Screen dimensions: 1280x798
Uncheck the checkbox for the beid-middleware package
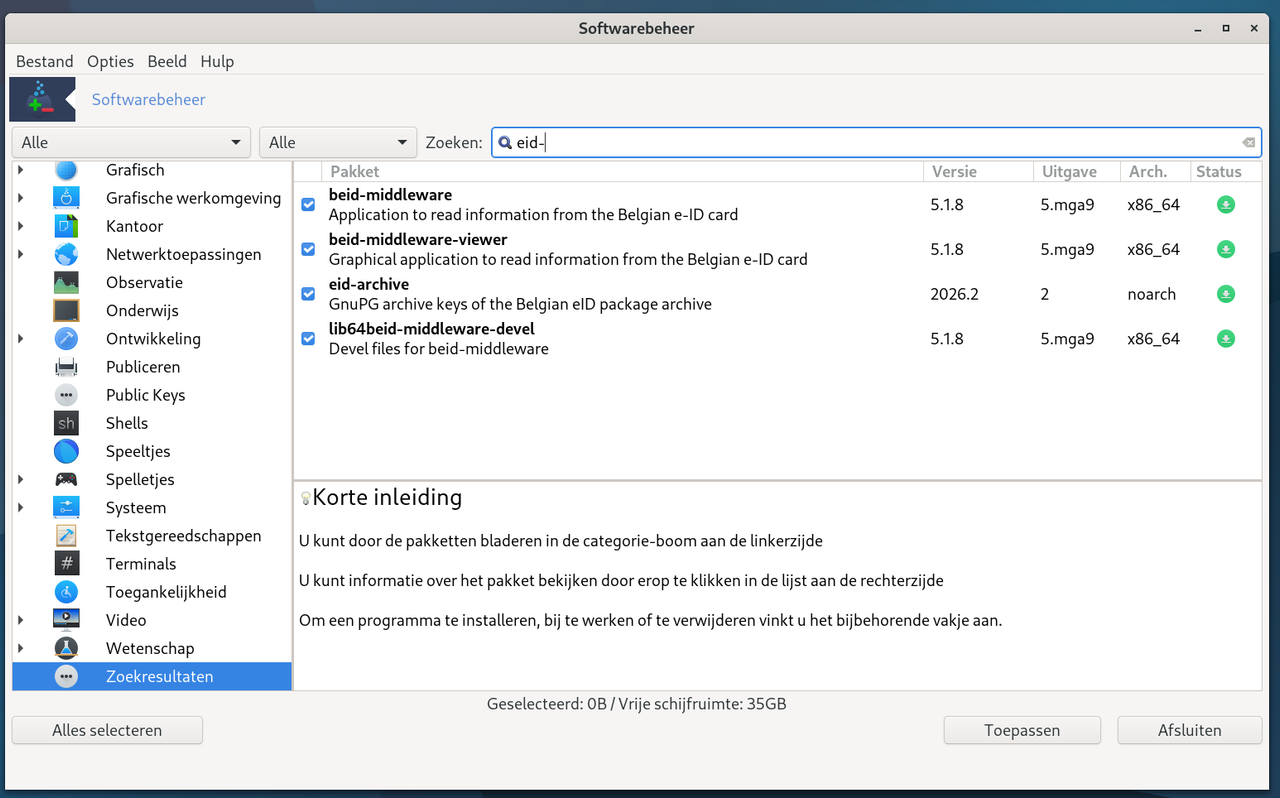tap(308, 204)
